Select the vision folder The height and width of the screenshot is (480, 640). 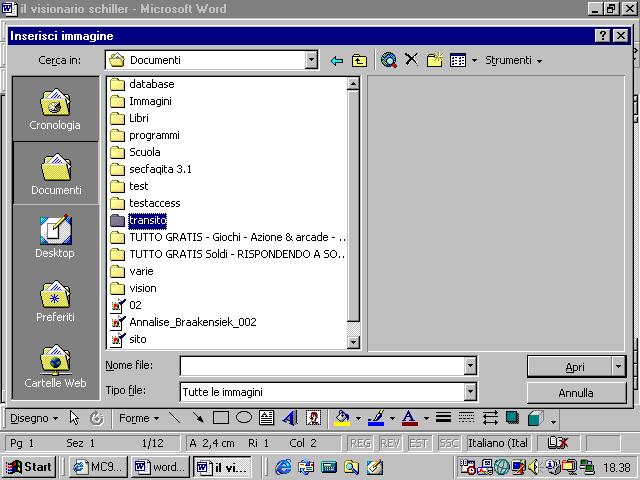click(x=133, y=289)
